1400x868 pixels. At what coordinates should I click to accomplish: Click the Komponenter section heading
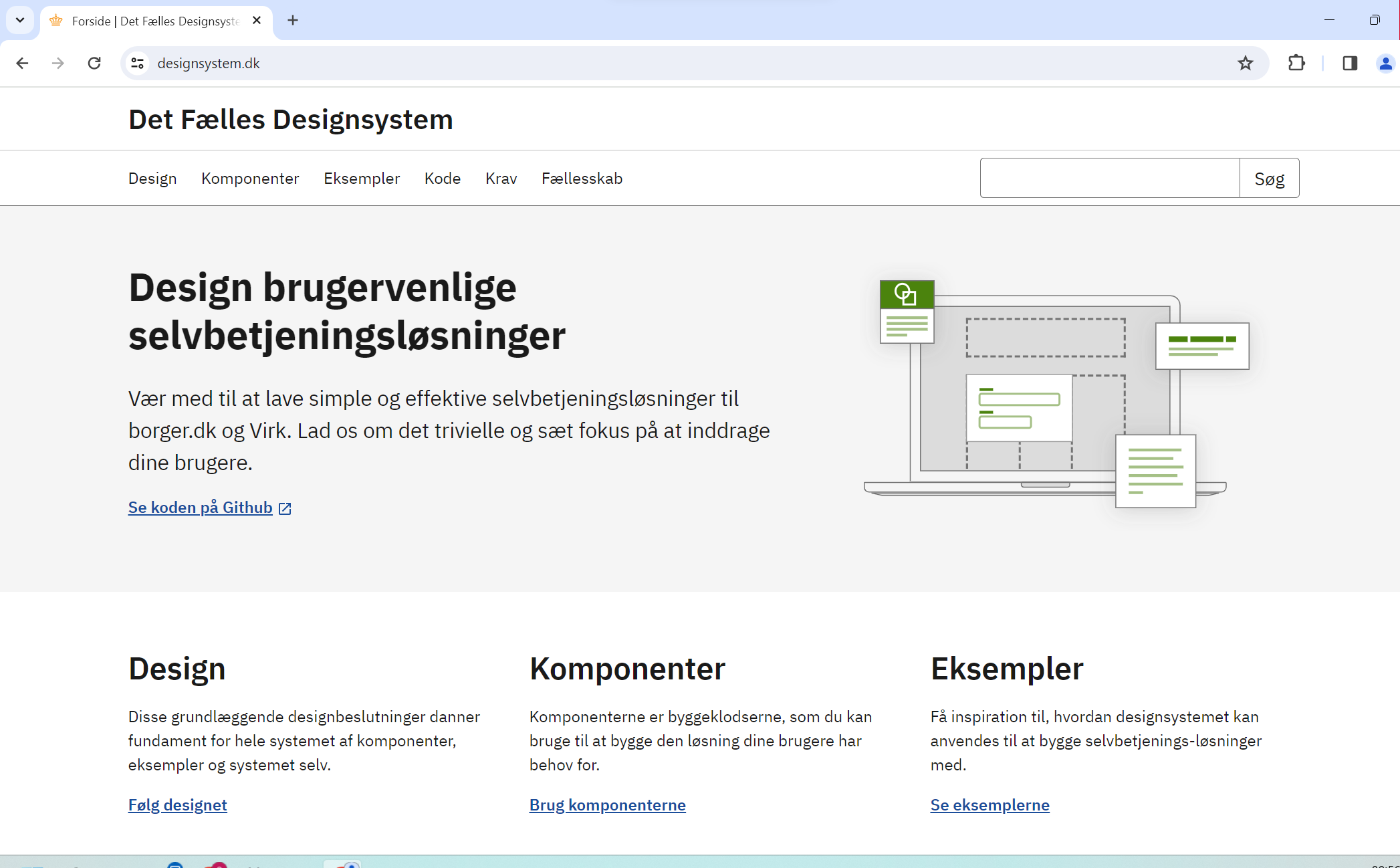[x=627, y=669]
